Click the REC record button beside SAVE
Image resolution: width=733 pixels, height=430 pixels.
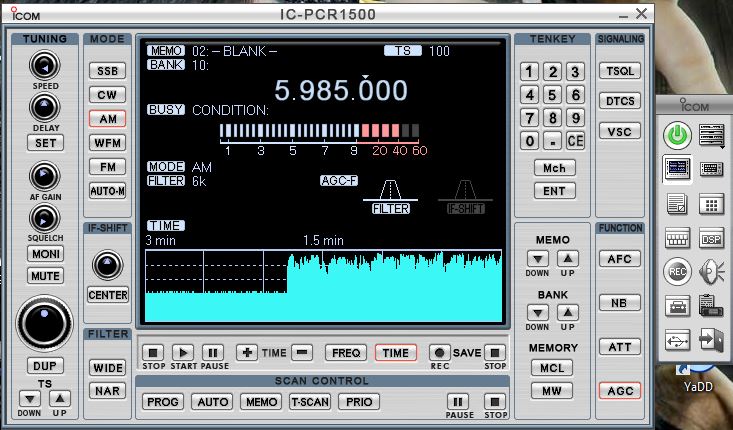tap(439, 353)
